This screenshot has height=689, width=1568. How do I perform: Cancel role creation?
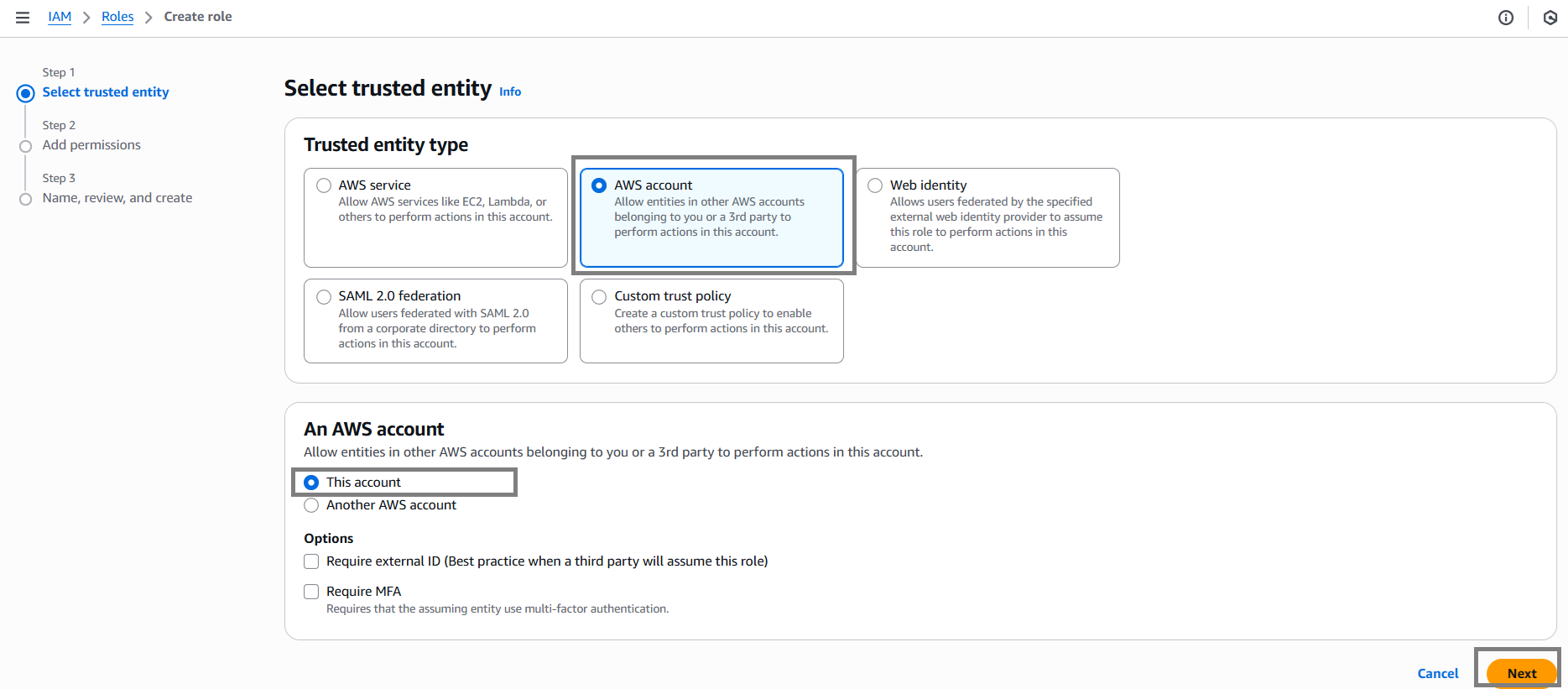pos(1438,673)
